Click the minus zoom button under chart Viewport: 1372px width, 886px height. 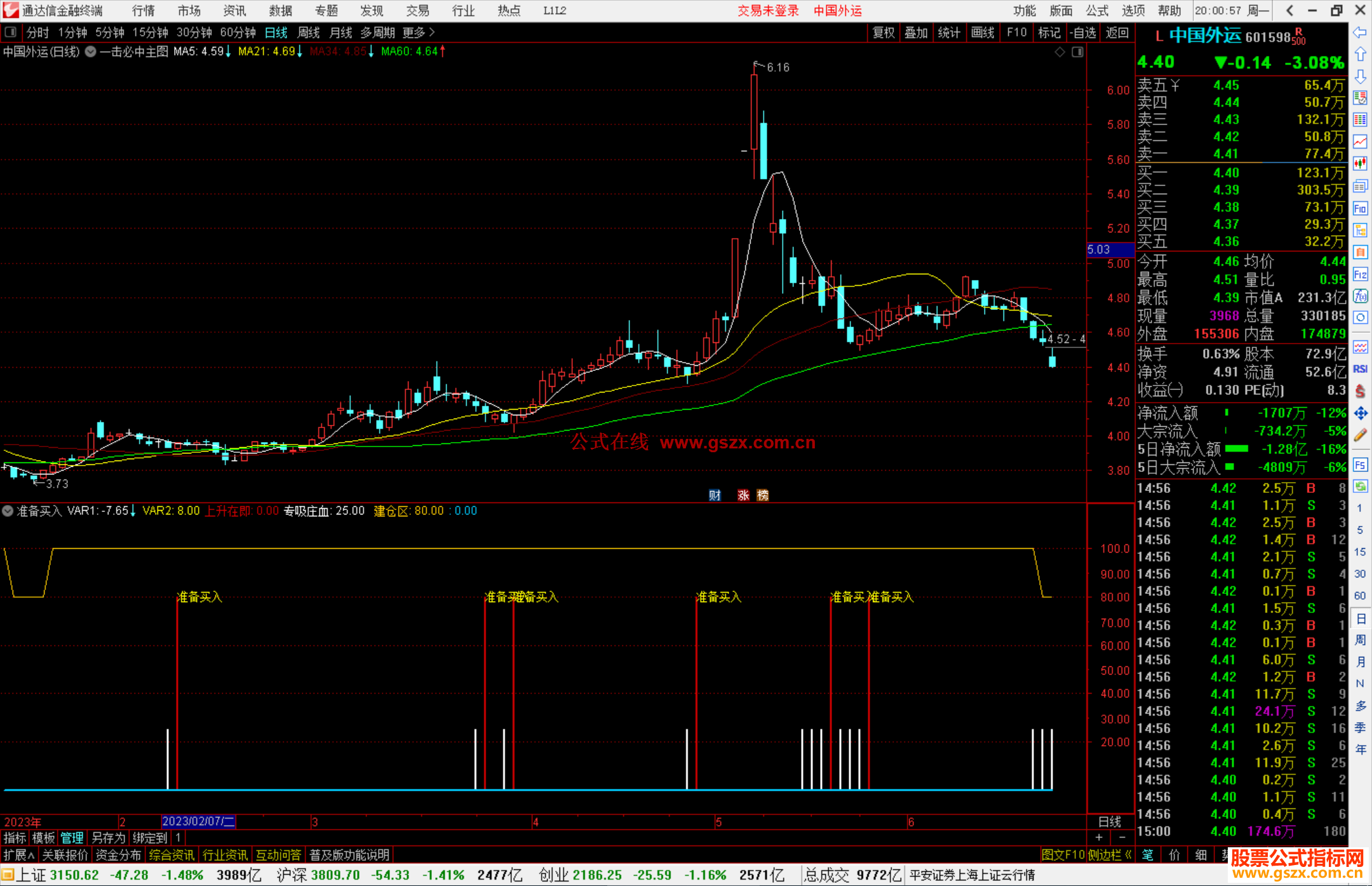1122,837
